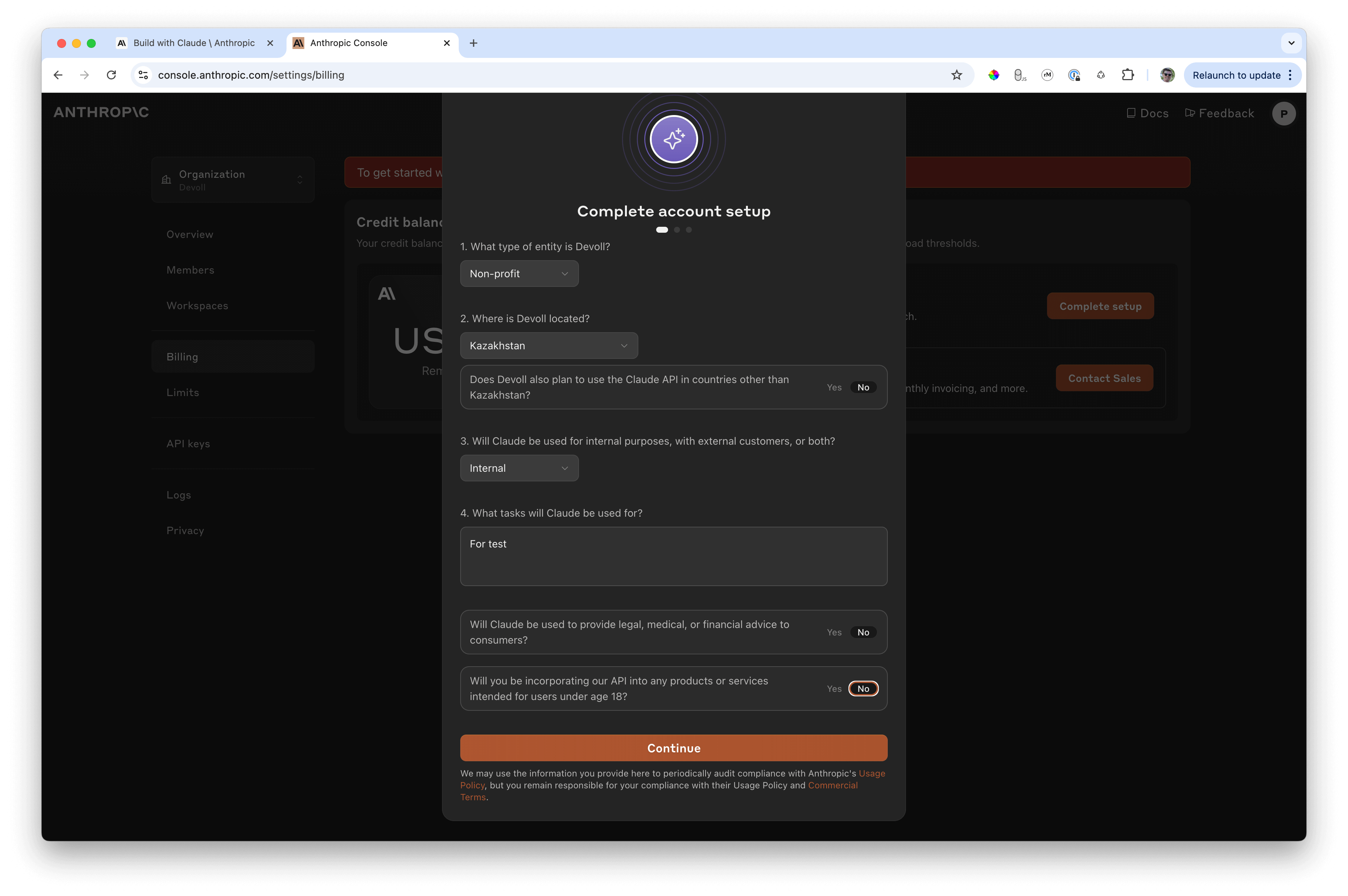Screen dimensions: 1348x896
Task: Open the recycle-style extension icon
Action: (1100, 75)
